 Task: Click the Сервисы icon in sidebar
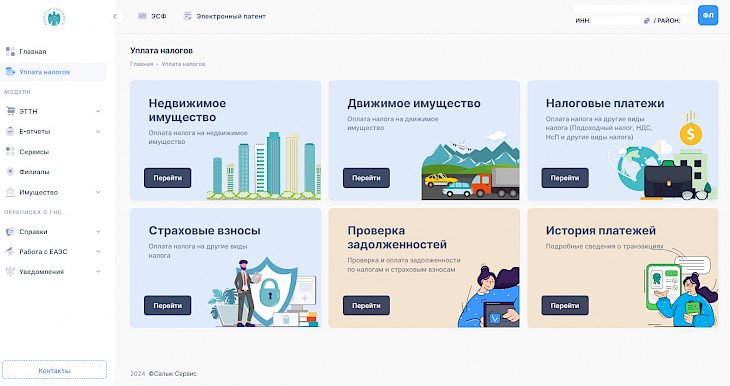tap(10, 151)
